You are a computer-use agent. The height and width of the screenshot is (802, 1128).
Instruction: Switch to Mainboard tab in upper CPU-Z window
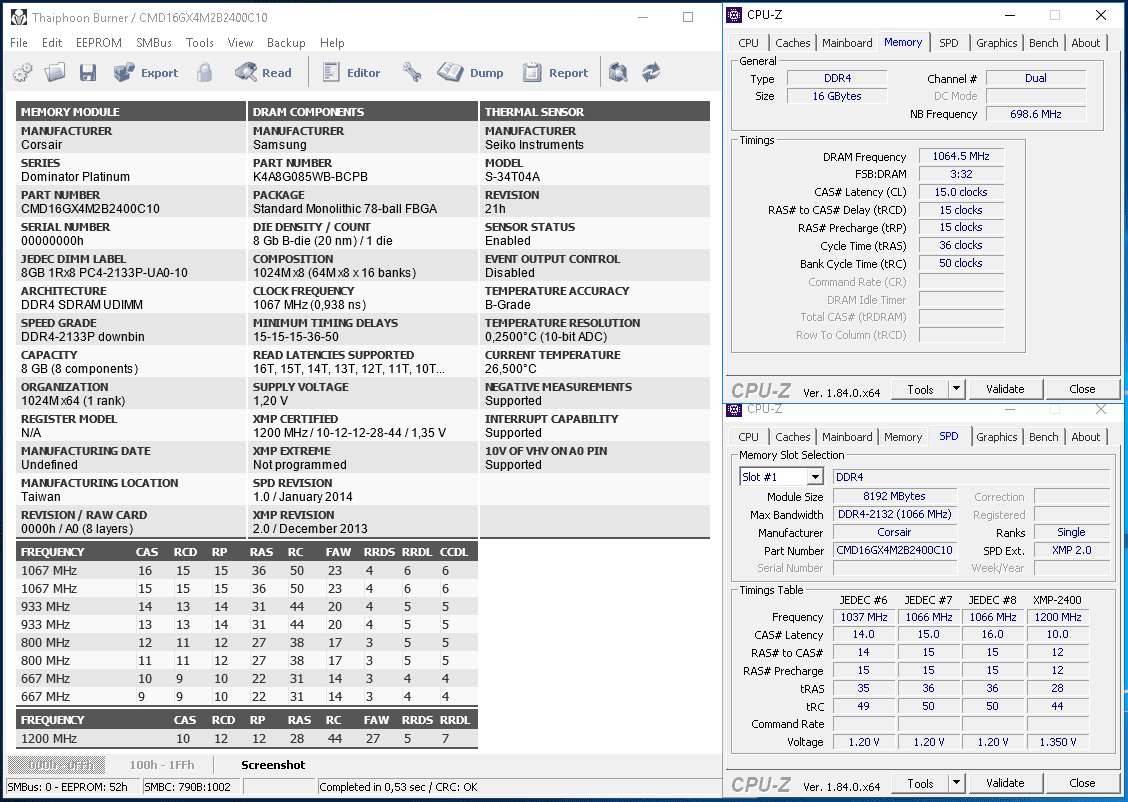[847, 43]
